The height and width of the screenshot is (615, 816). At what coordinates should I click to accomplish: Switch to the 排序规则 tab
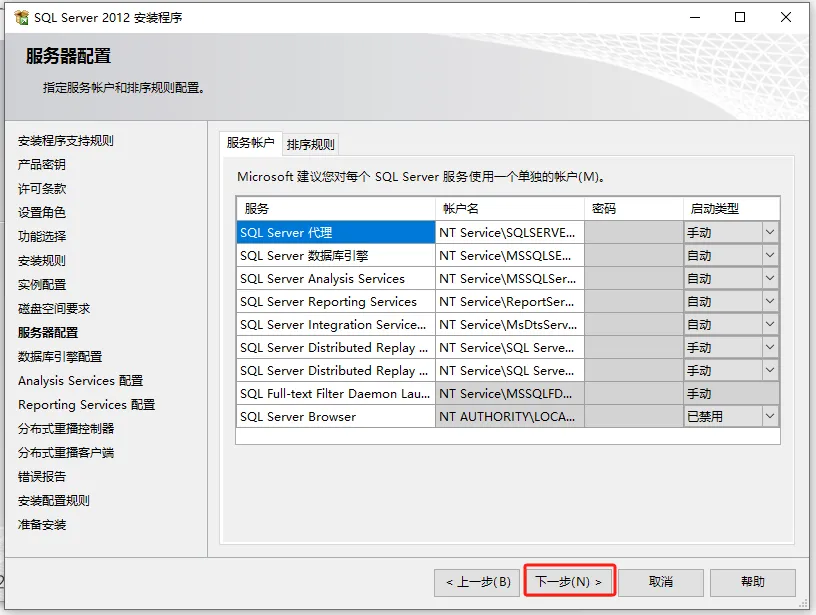pos(311,144)
